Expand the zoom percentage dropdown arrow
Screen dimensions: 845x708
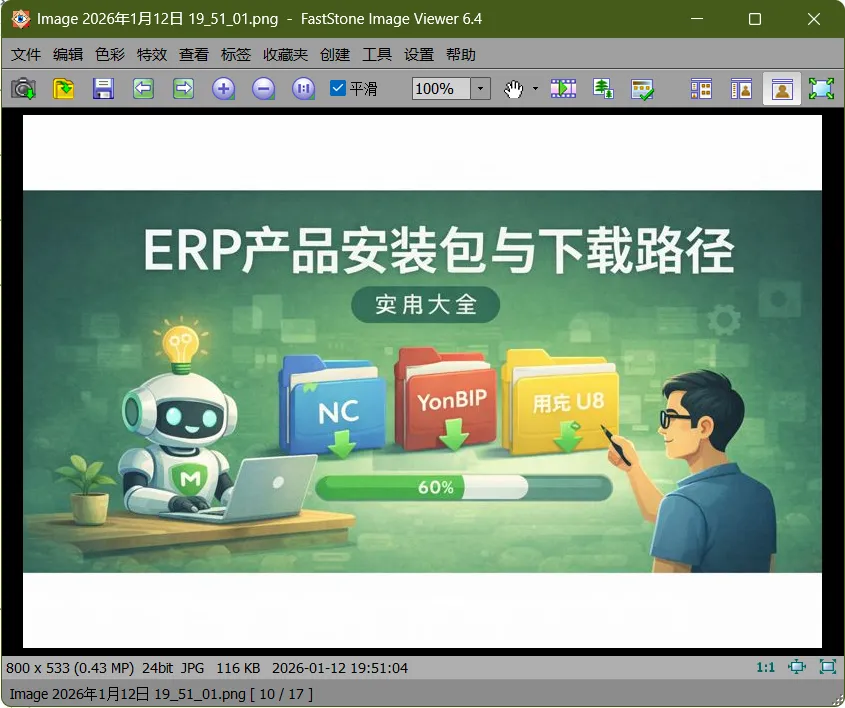coord(480,88)
